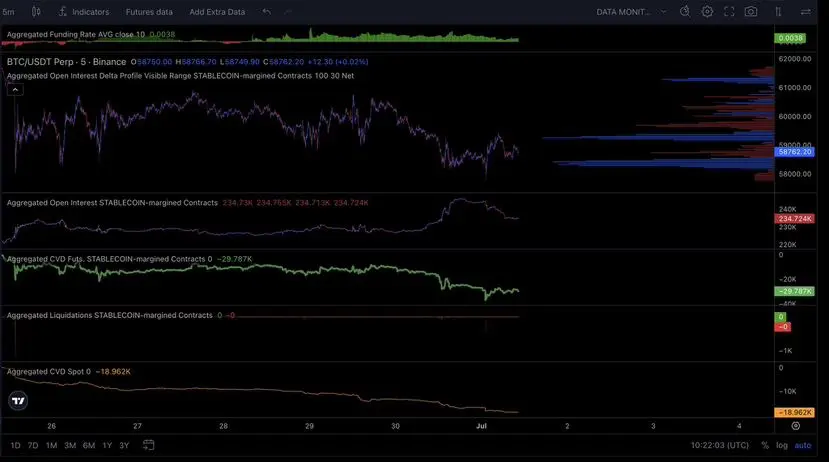Toggle auto price scale

[x=803, y=445]
